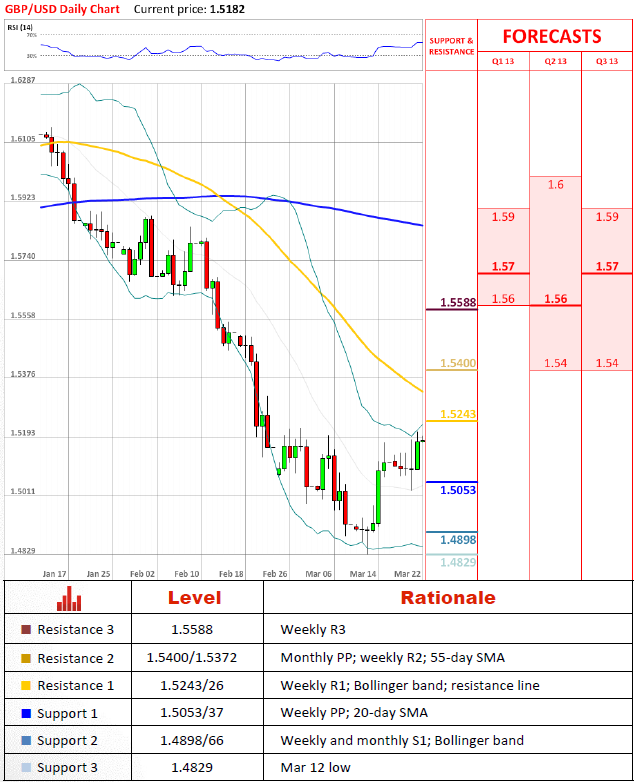
Task: Click the 1.54 value in Q2 column
Action: tap(556, 363)
